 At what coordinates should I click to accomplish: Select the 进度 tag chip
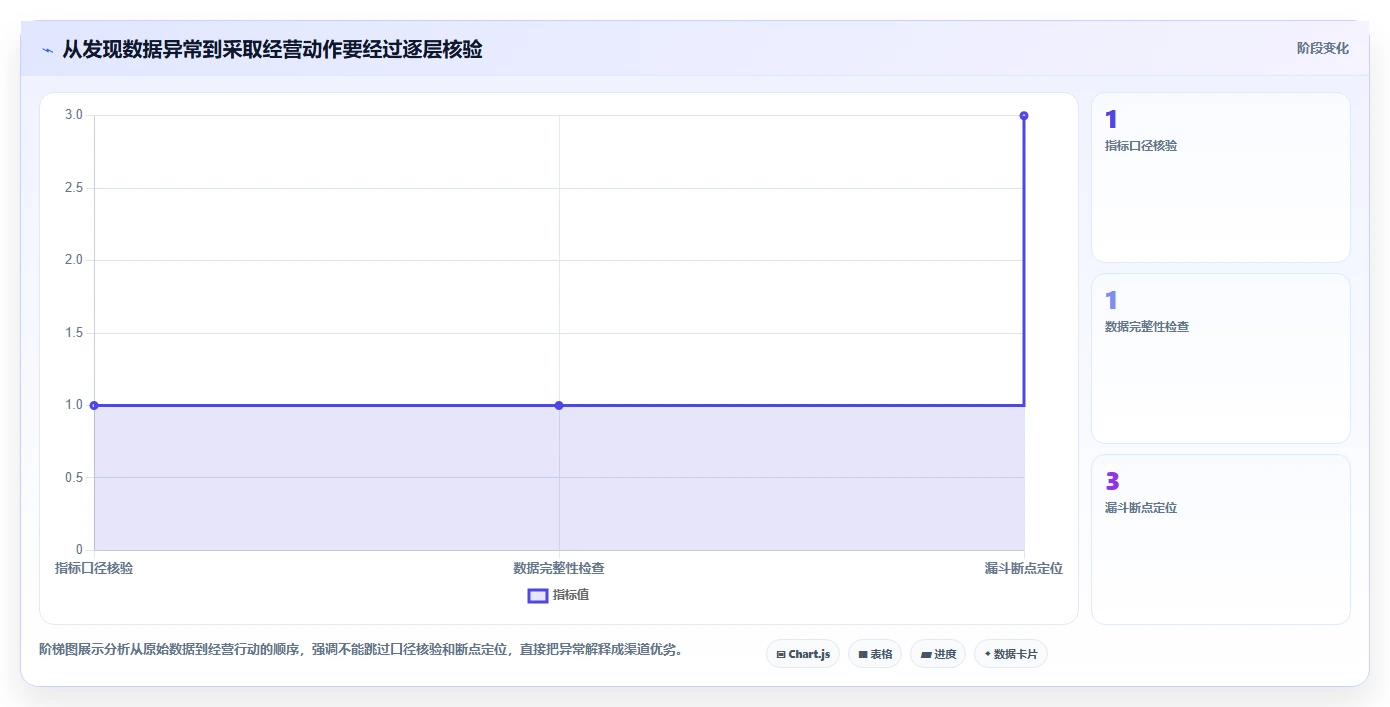click(938, 654)
